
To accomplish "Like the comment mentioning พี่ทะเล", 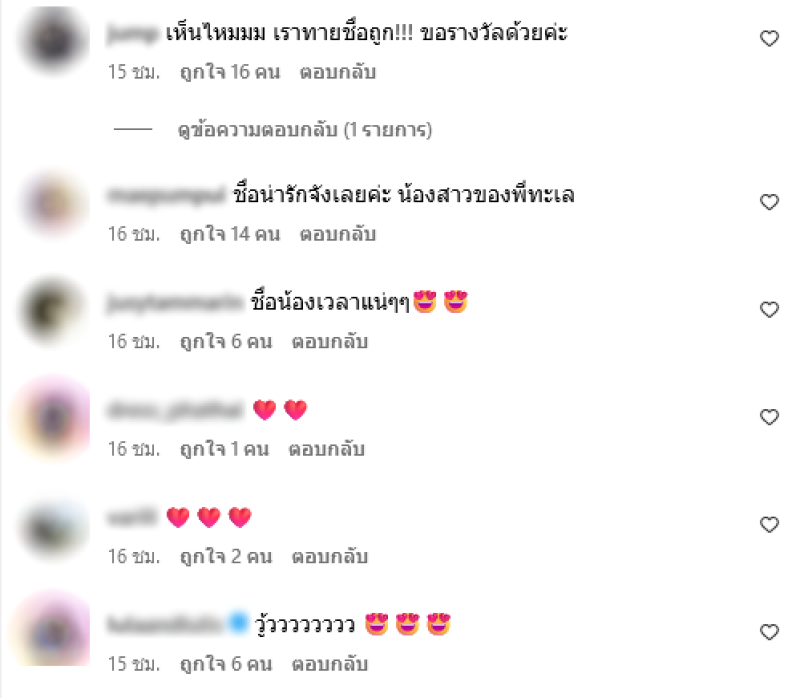I will [x=769, y=202].
